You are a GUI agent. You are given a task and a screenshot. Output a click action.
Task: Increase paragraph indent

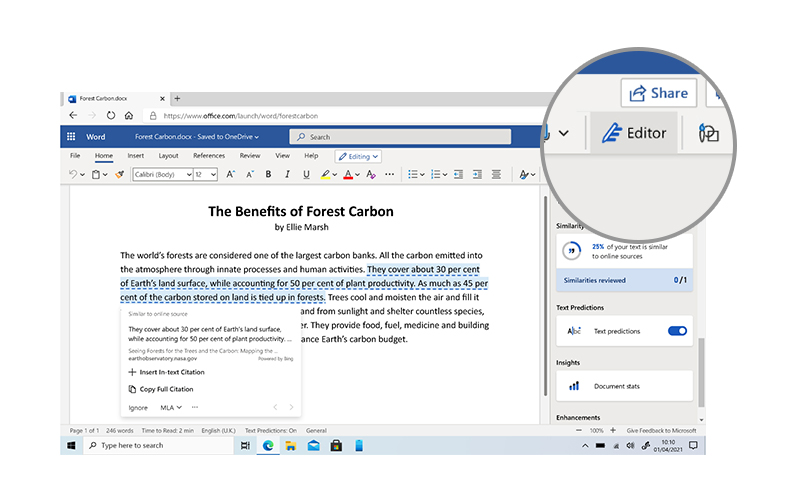[477, 174]
